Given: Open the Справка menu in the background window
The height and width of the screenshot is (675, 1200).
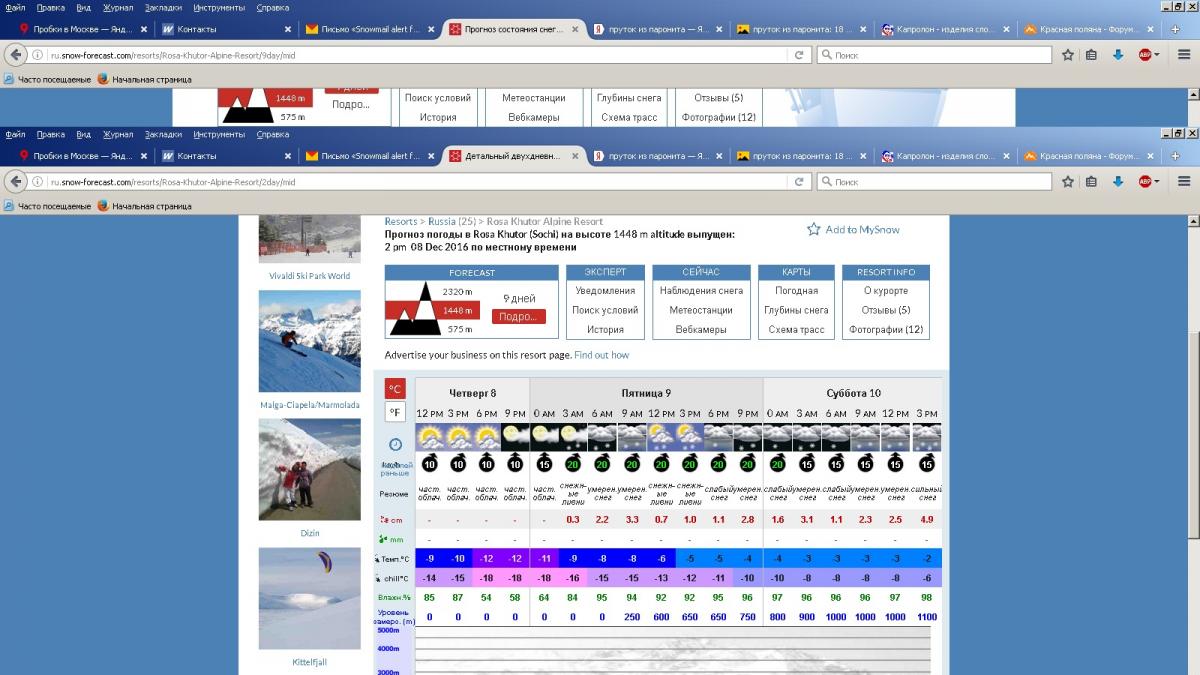Looking at the screenshot, I should tap(273, 7).
